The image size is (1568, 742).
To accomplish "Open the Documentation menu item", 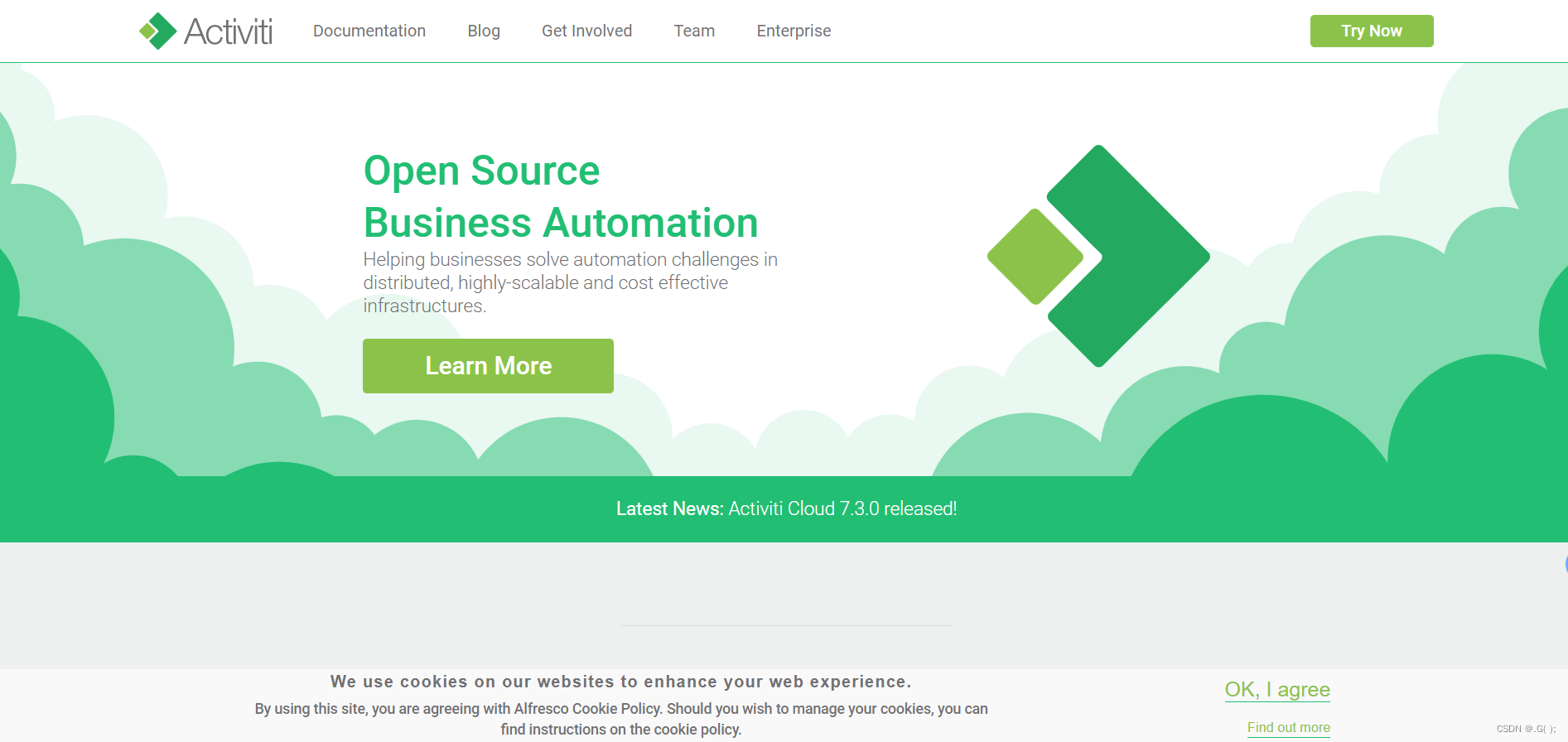I will (x=369, y=31).
